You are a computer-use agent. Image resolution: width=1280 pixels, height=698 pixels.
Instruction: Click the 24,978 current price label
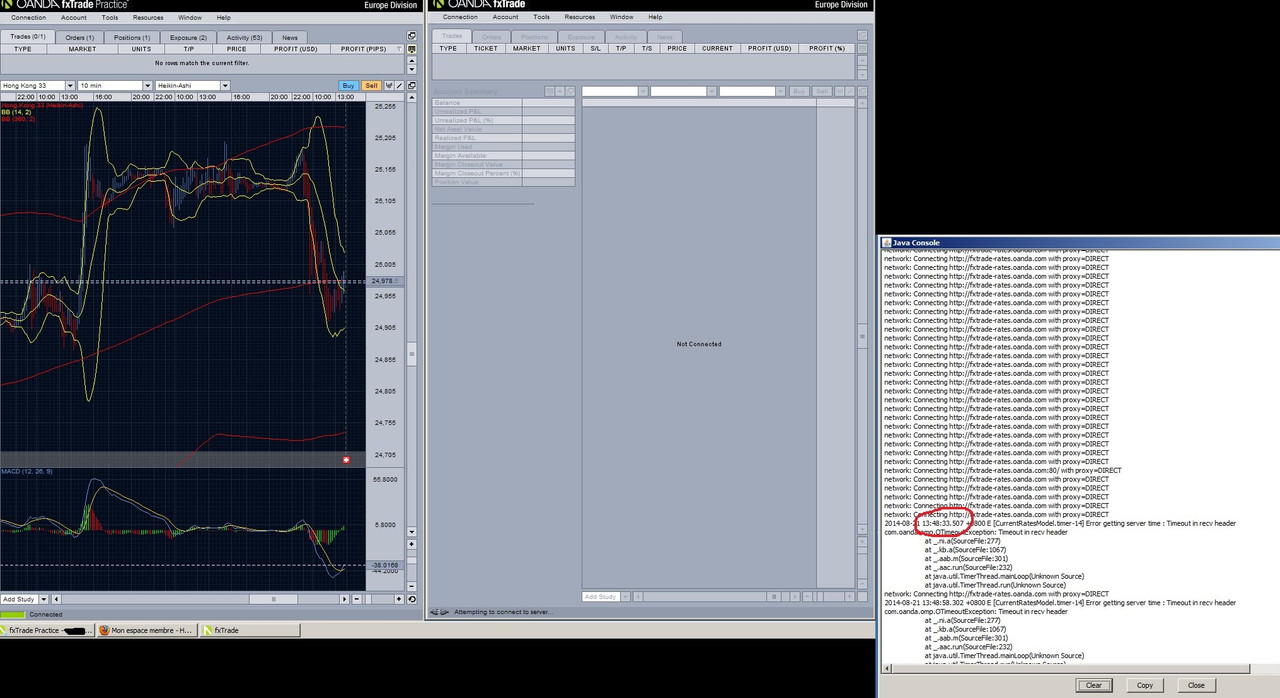pos(384,281)
